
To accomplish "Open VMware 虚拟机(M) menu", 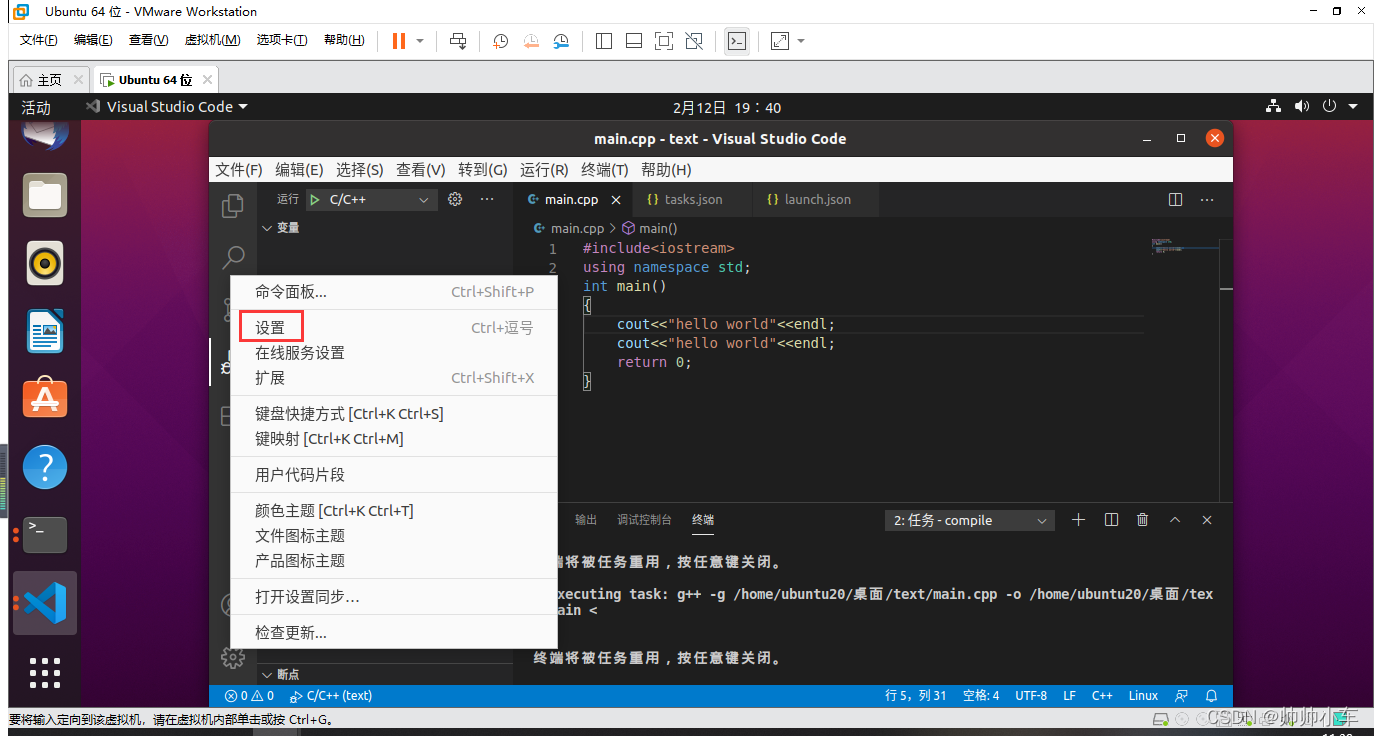I will point(212,40).
